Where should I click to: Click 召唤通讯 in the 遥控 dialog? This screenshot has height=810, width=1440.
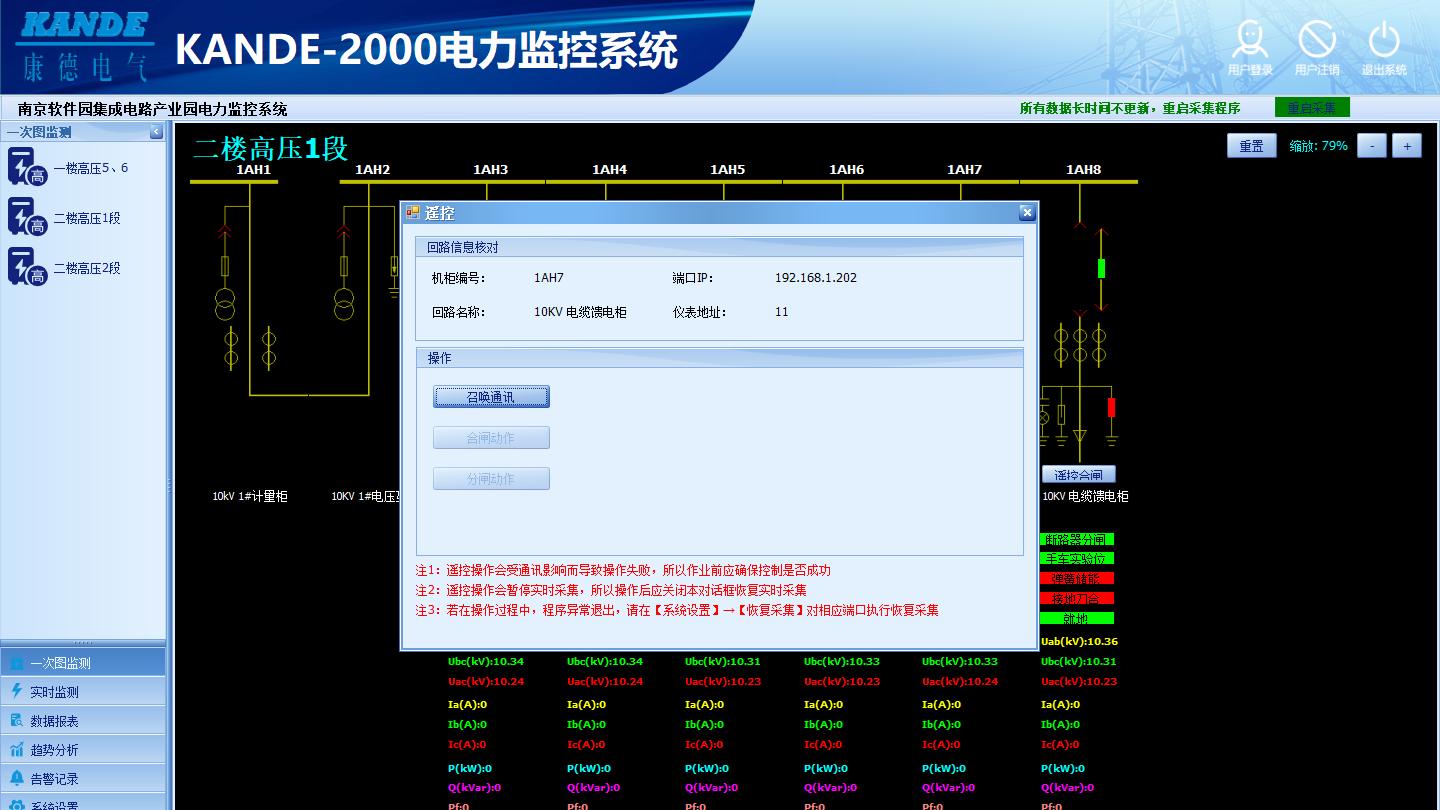click(x=491, y=396)
